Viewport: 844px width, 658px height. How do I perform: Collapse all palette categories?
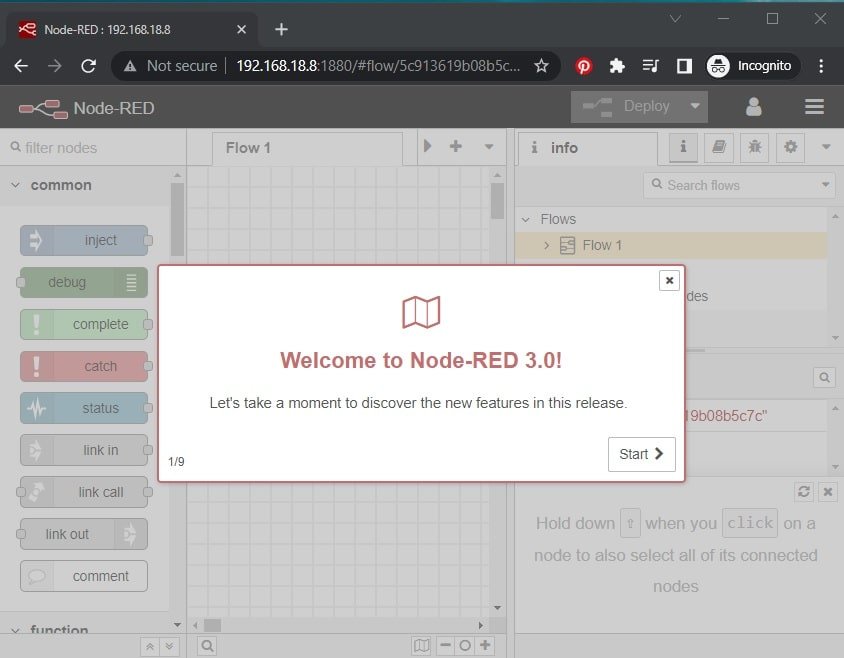click(x=150, y=646)
